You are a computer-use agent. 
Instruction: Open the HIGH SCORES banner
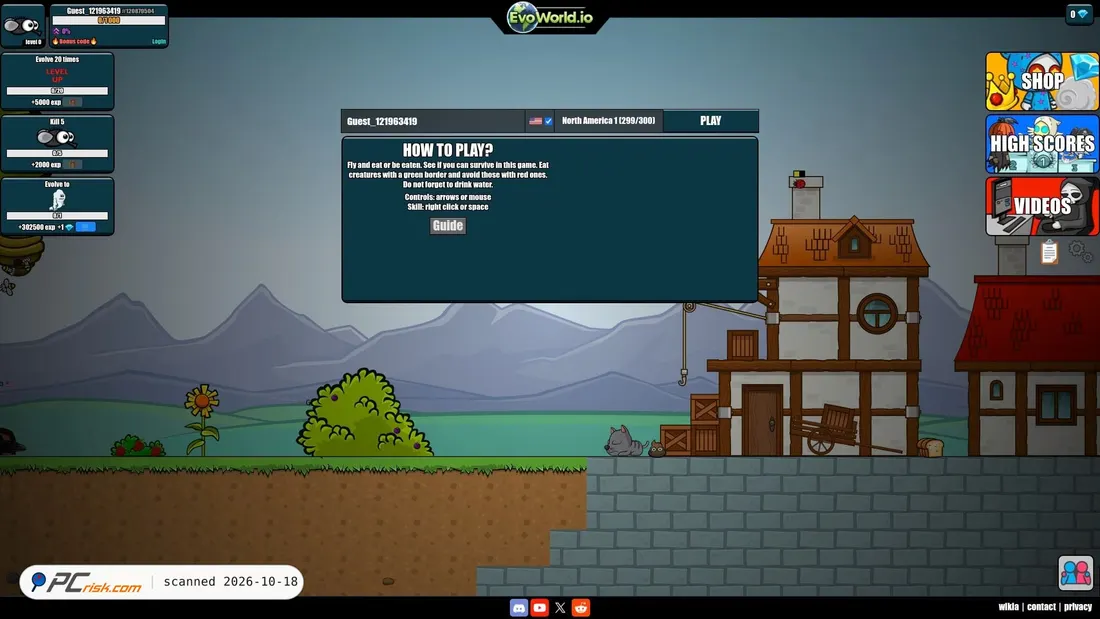pyautogui.click(x=1042, y=144)
